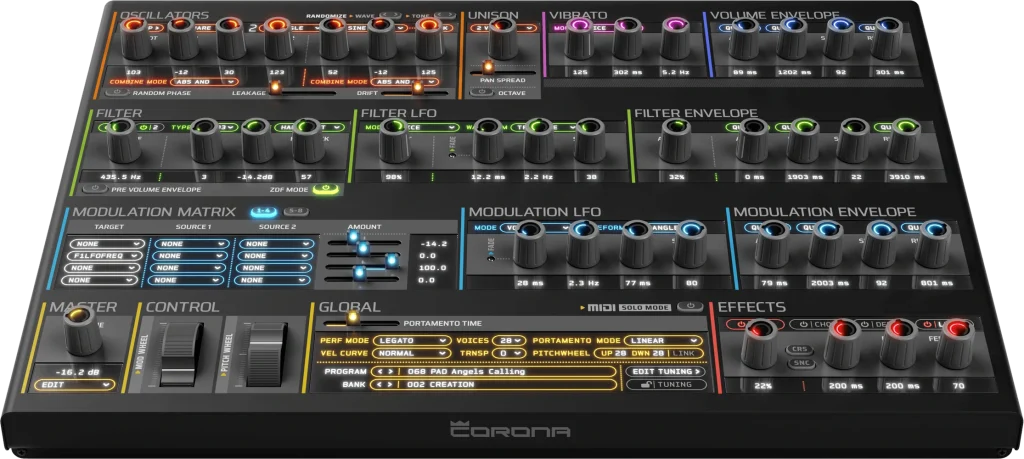Viewport: 1024px width, 459px height.
Task: Click the Pitch Wheel control
Action: coord(265,355)
